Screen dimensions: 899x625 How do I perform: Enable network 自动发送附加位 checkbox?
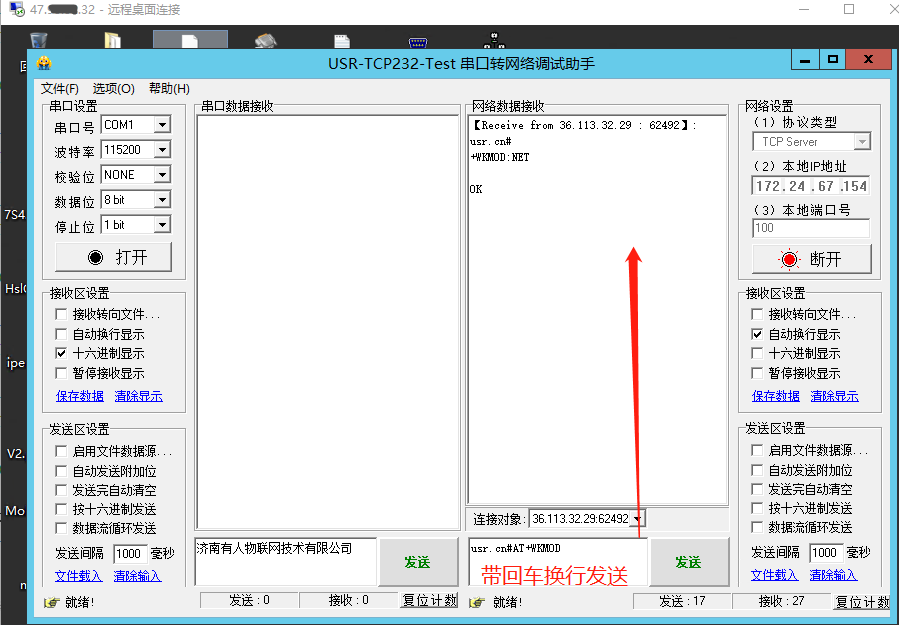[x=757, y=470]
